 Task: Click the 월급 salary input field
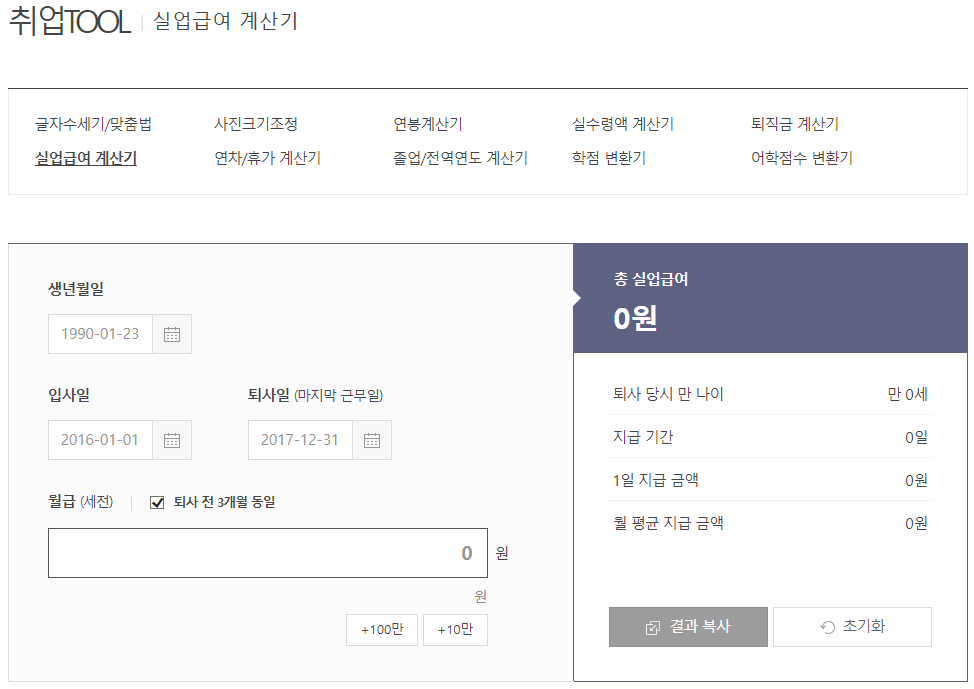[268, 552]
